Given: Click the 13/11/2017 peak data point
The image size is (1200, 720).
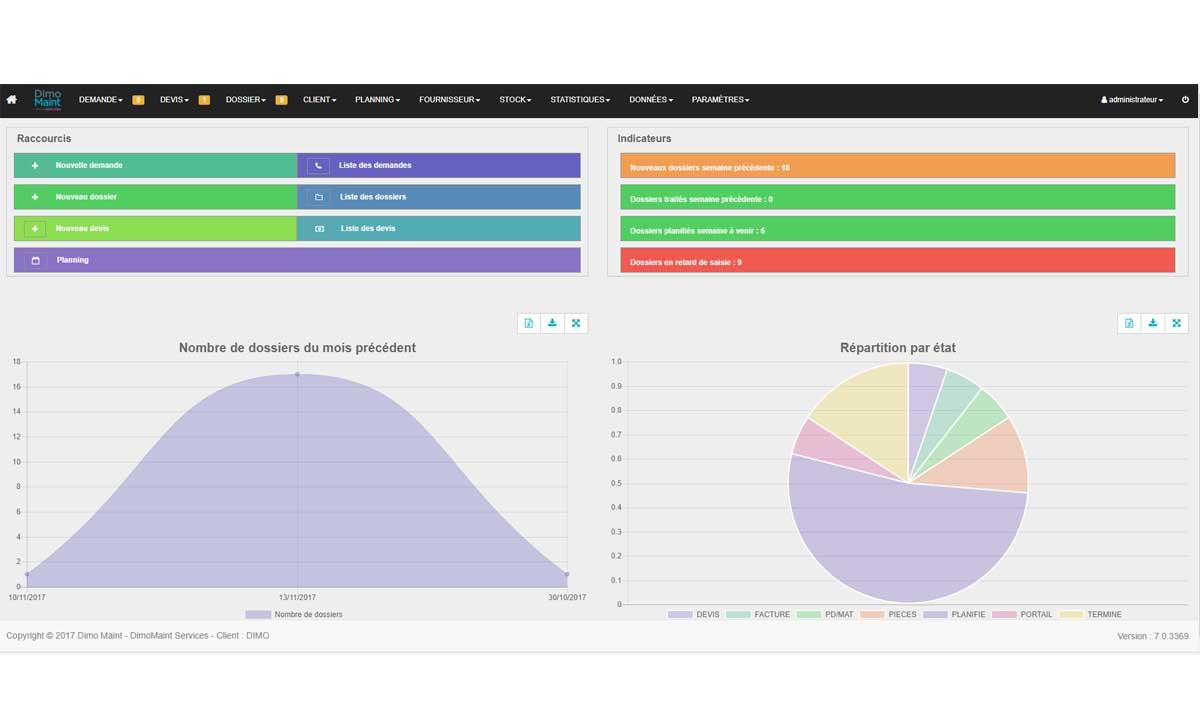Looking at the screenshot, I should [297, 374].
